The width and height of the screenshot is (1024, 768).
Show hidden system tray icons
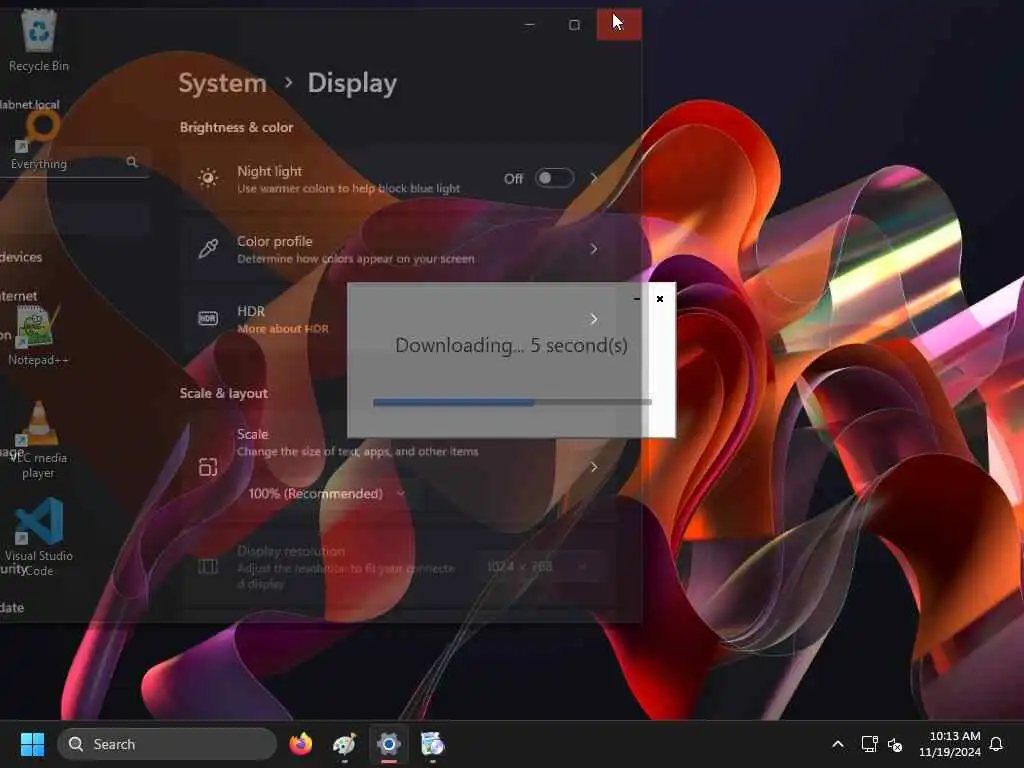point(838,744)
